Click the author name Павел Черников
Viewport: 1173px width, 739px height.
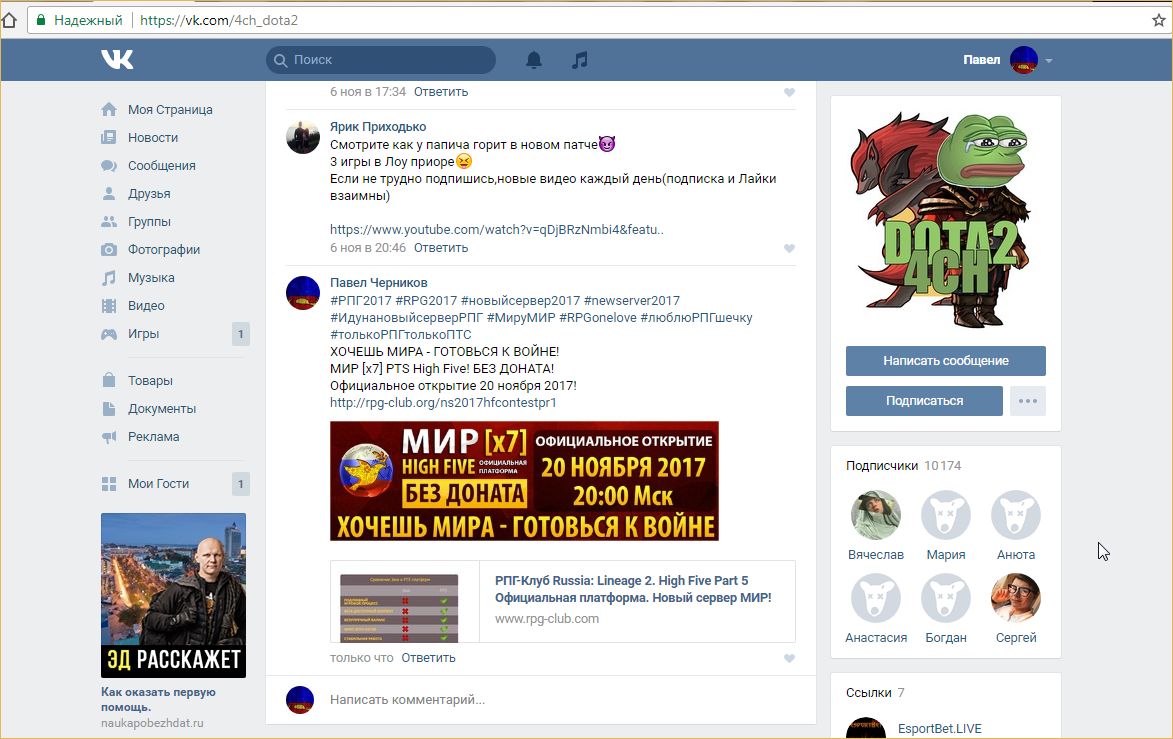click(x=379, y=283)
